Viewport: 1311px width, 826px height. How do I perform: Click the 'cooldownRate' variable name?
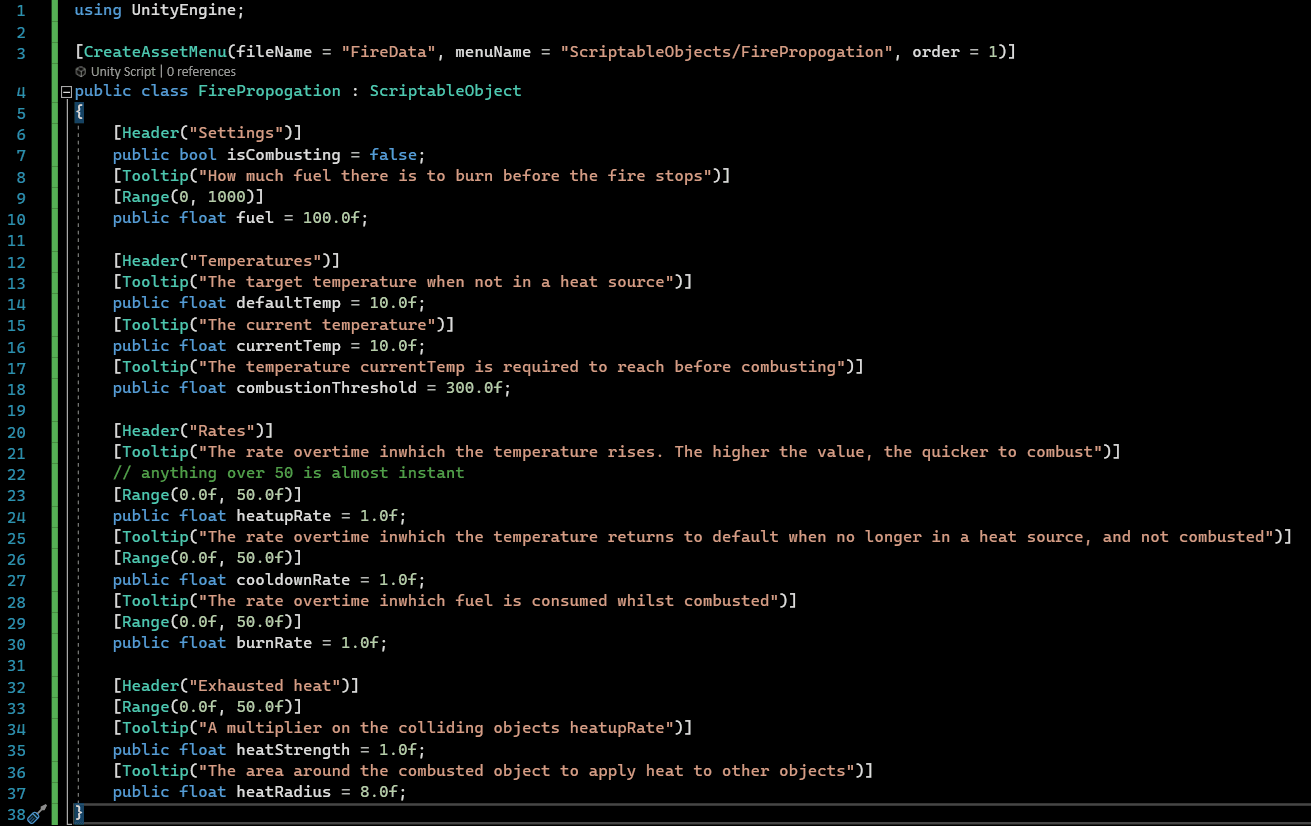(x=293, y=580)
